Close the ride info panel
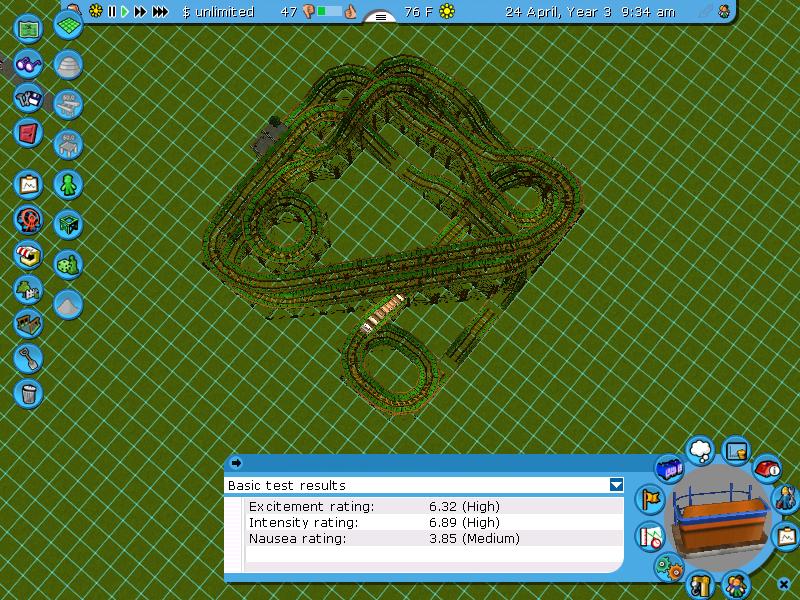800x600 pixels. 784,583
